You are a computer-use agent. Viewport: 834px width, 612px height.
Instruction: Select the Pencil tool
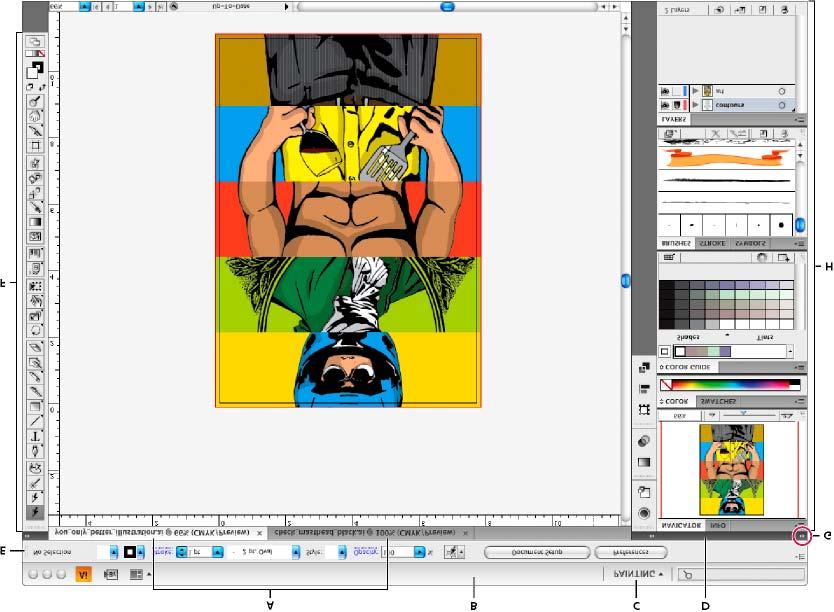35,377
